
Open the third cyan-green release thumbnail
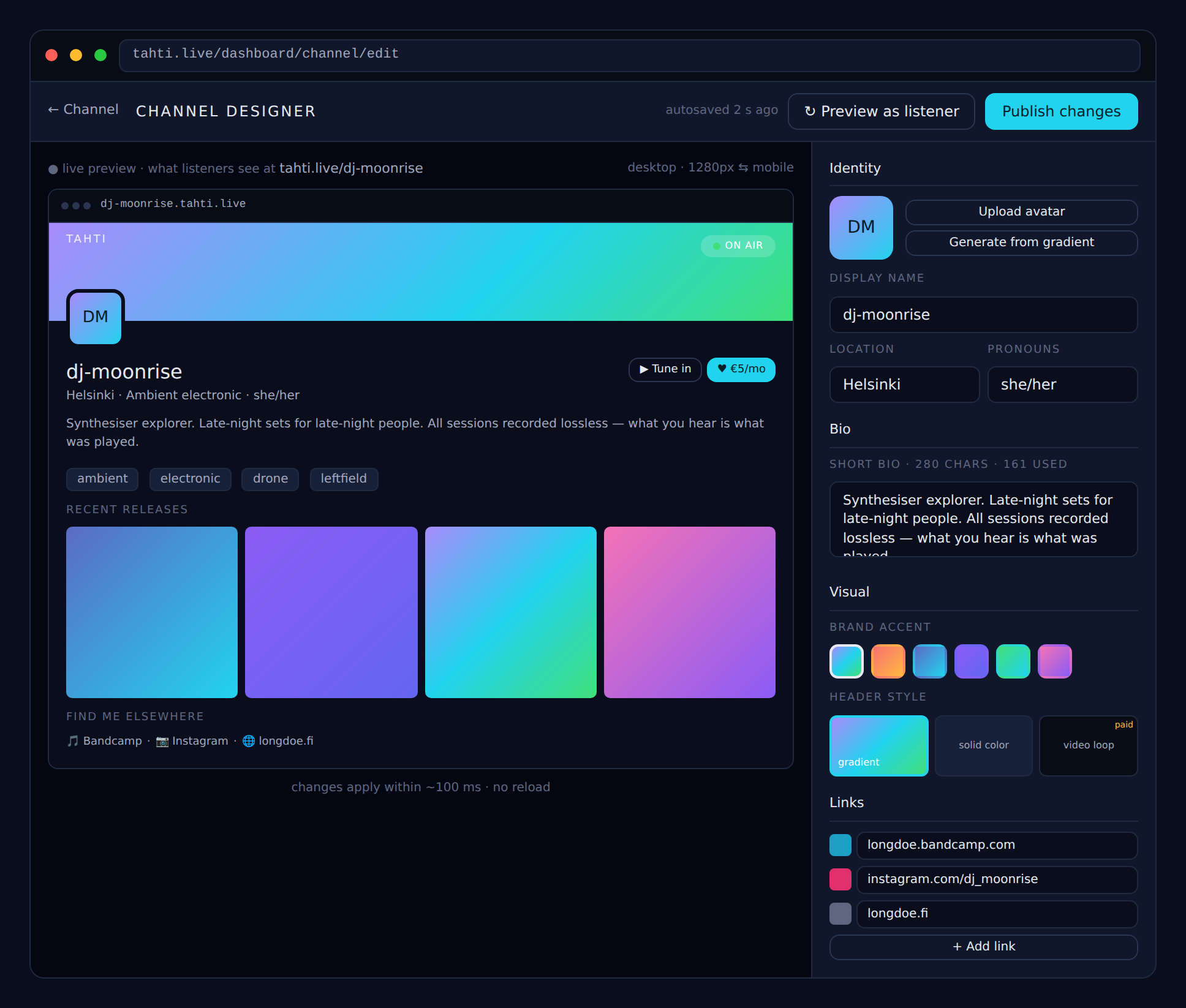tap(511, 612)
